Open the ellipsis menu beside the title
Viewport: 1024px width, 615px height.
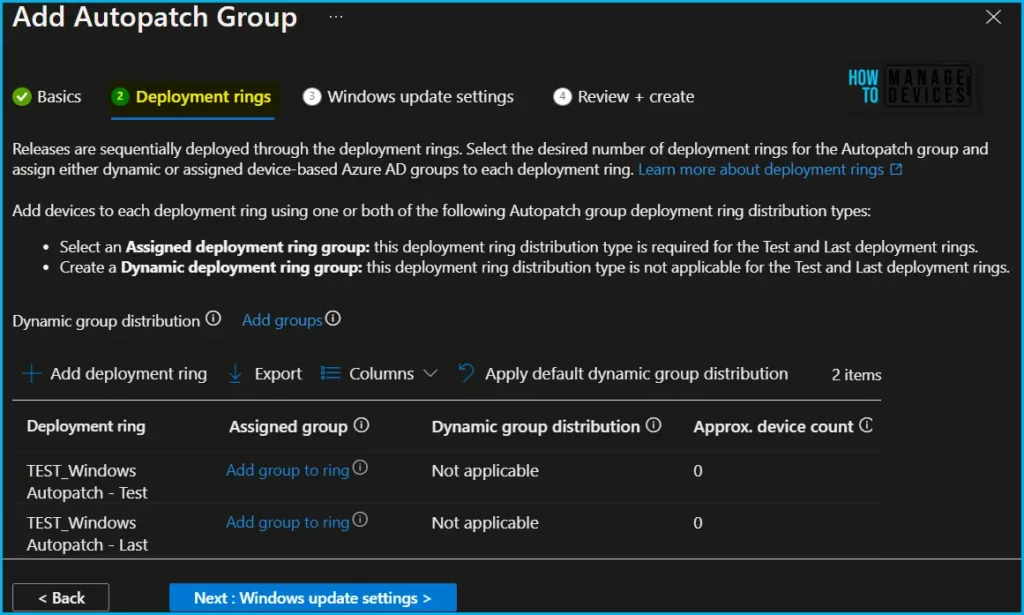click(x=336, y=17)
